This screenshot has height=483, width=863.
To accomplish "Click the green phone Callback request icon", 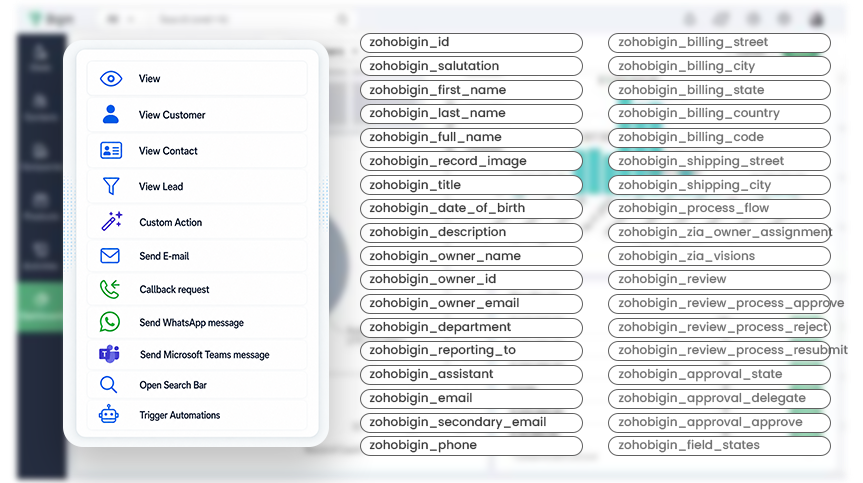I will [x=110, y=289].
